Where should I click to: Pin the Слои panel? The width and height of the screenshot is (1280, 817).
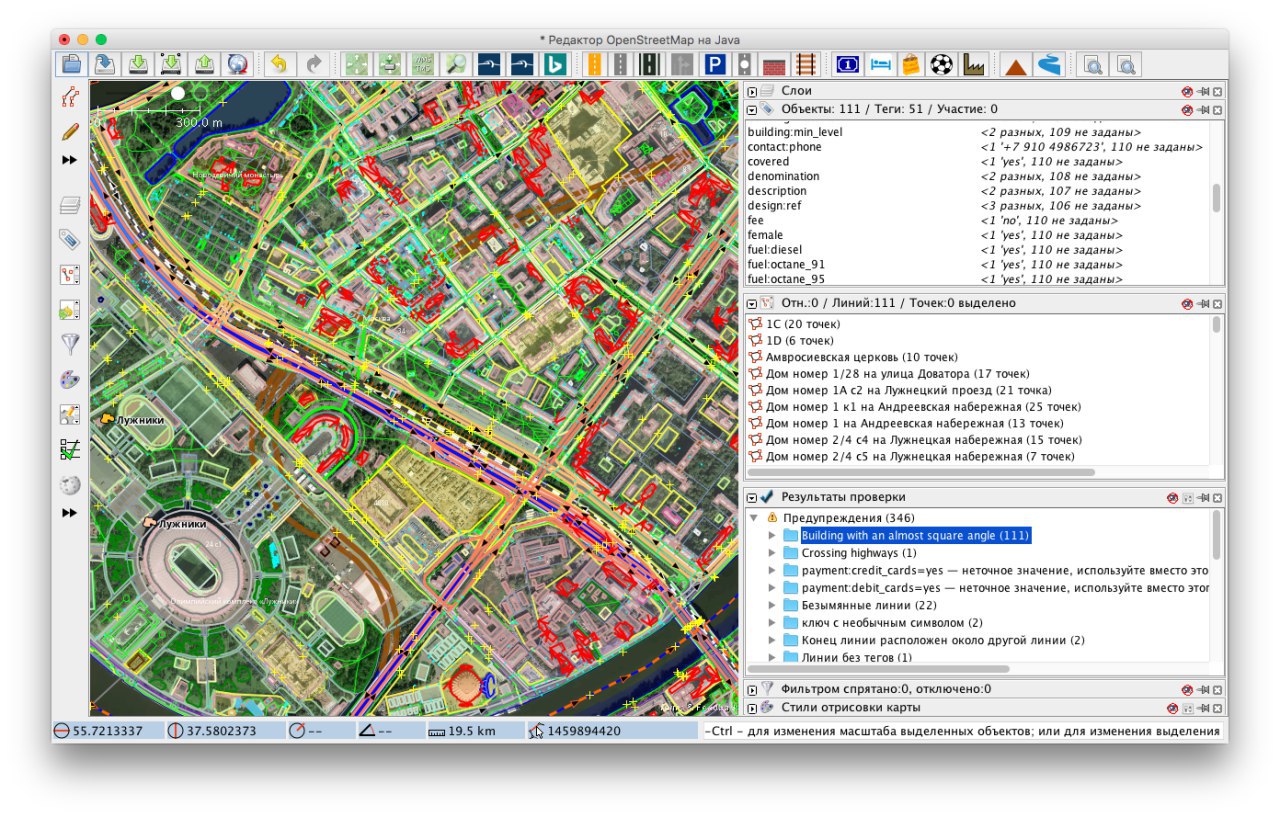click(1203, 92)
